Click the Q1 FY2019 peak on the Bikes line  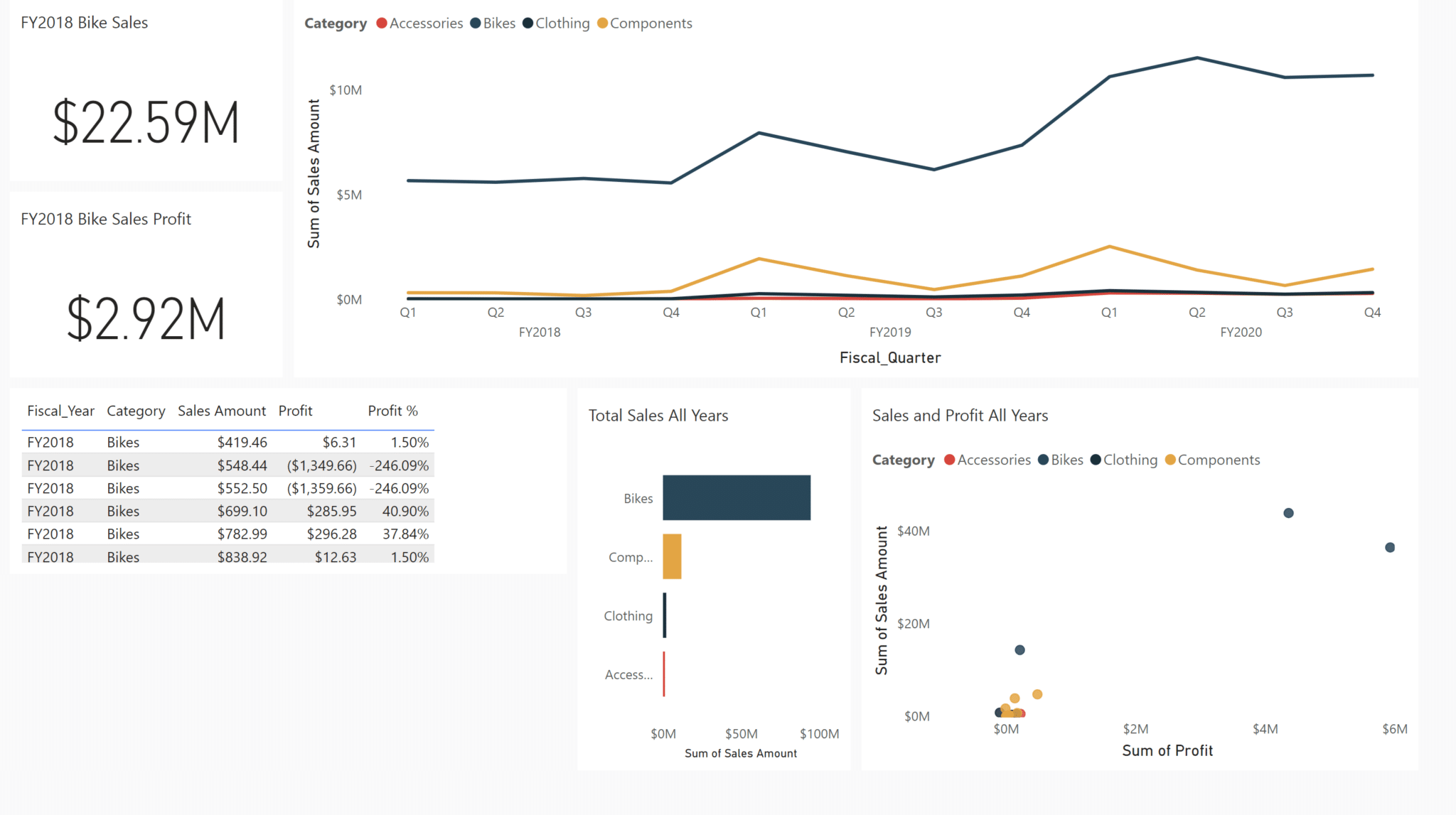pyautogui.click(x=758, y=132)
